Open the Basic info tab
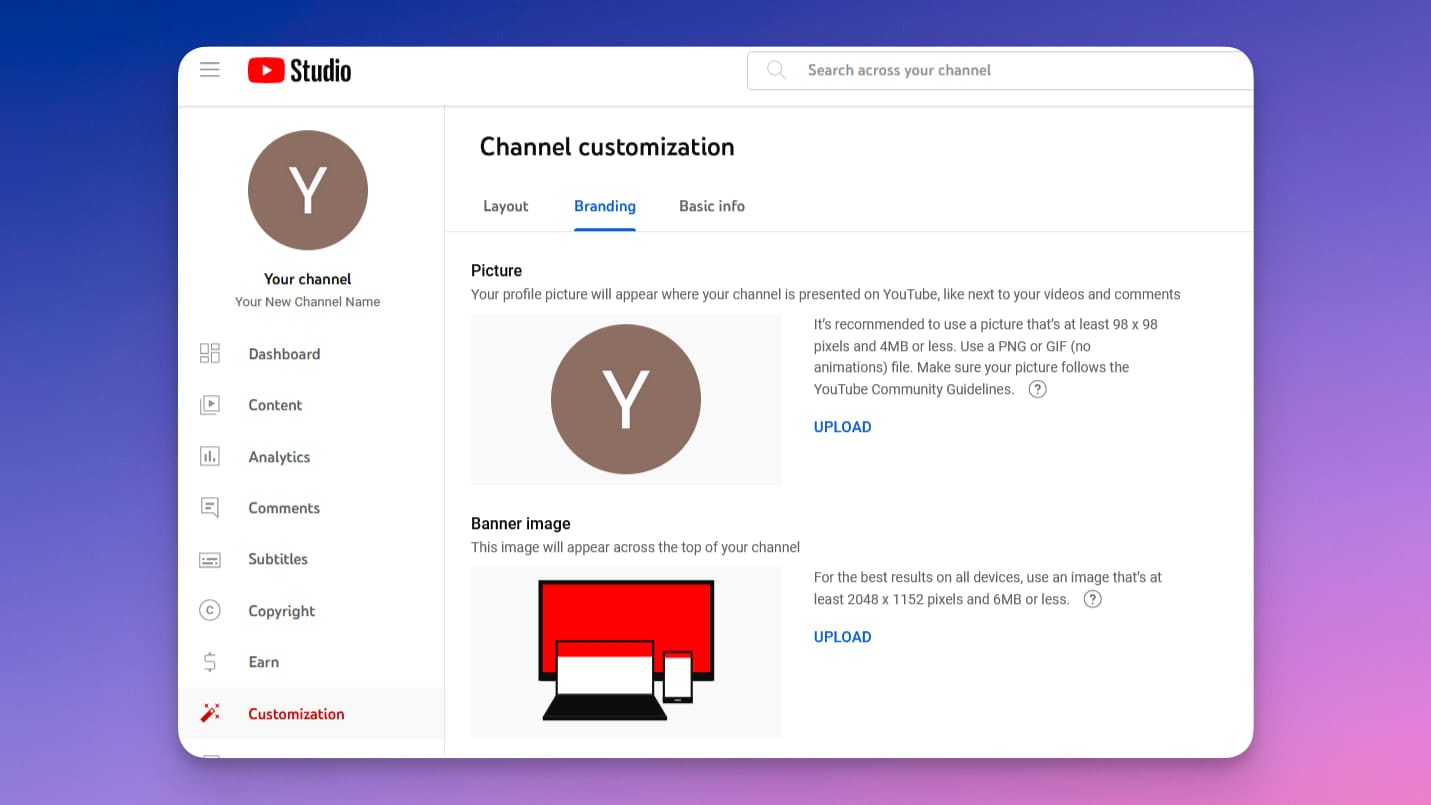 (x=711, y=206)
